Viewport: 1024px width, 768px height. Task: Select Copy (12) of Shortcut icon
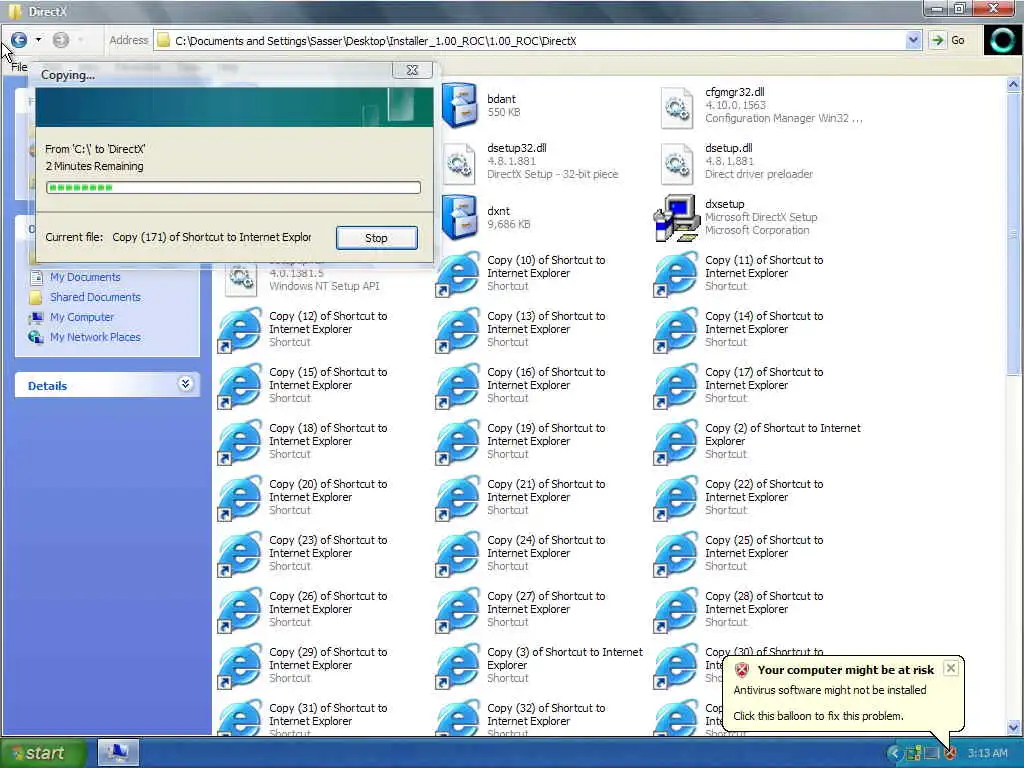(240, 330)
